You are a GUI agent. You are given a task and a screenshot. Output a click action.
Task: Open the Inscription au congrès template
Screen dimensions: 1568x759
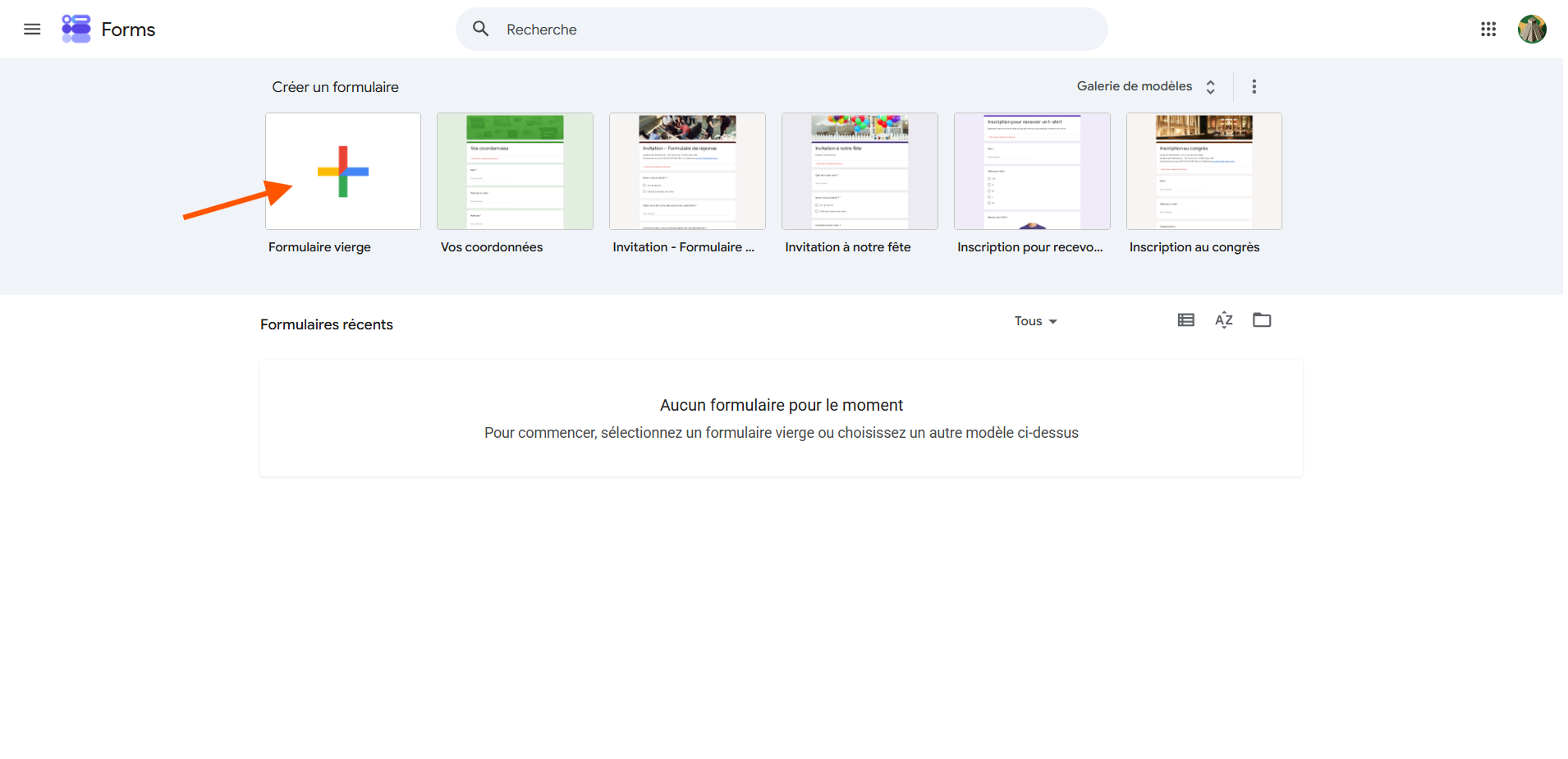[x=1204, y=172]
